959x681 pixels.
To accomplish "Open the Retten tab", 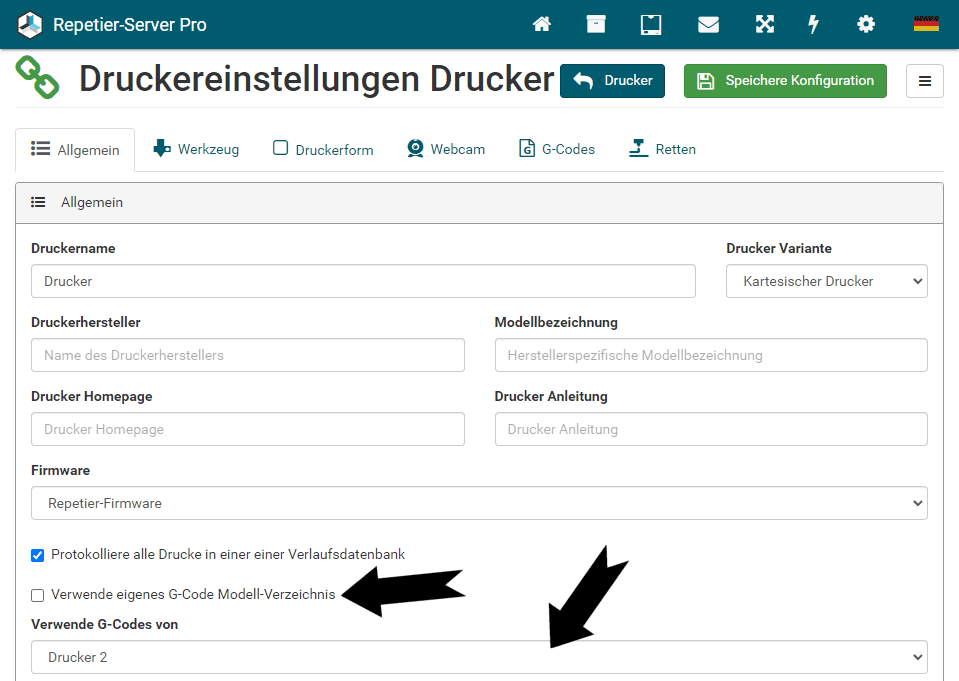I will [x=662, y=149].
